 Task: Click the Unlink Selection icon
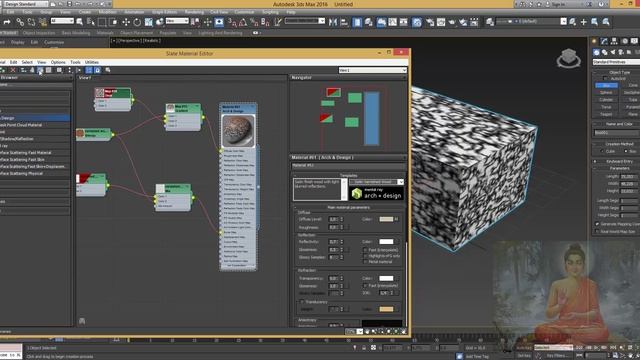[31, 22]
